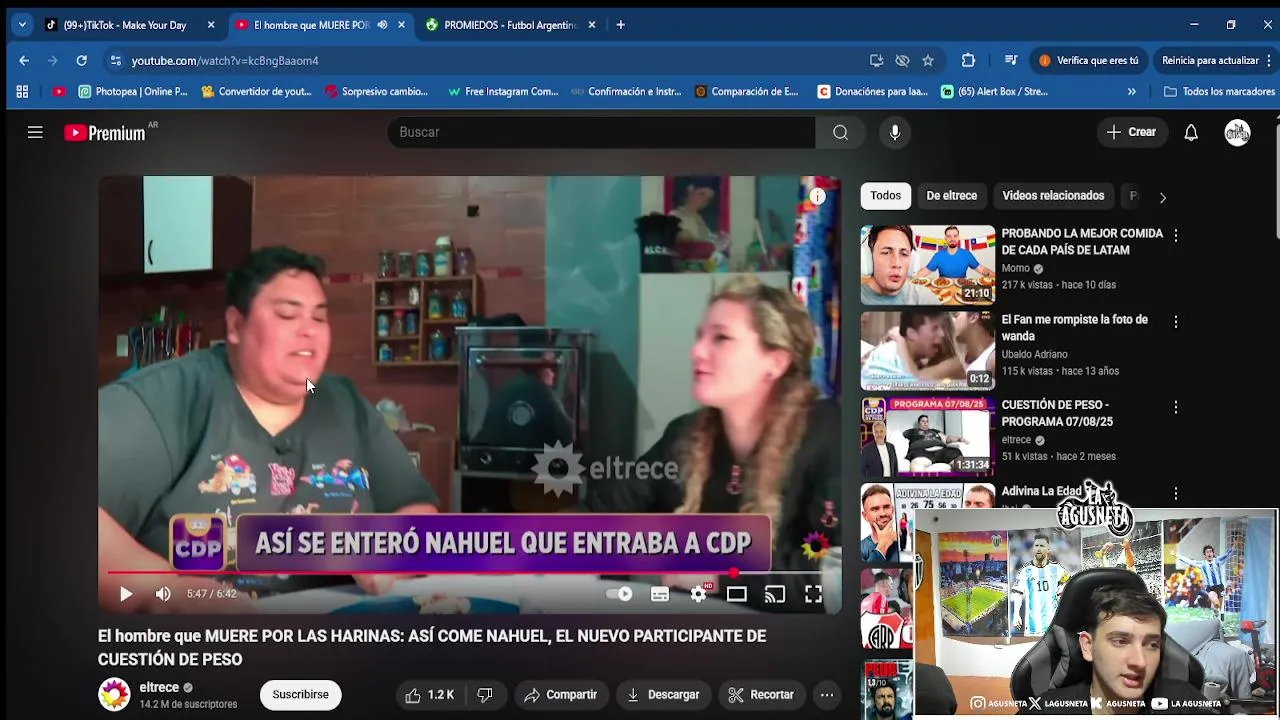This screenshot has height=720, width=1280.
Task: Expand hidden bookmarks with chevron
Action: pyautogui.click(x=1131, y=91)
